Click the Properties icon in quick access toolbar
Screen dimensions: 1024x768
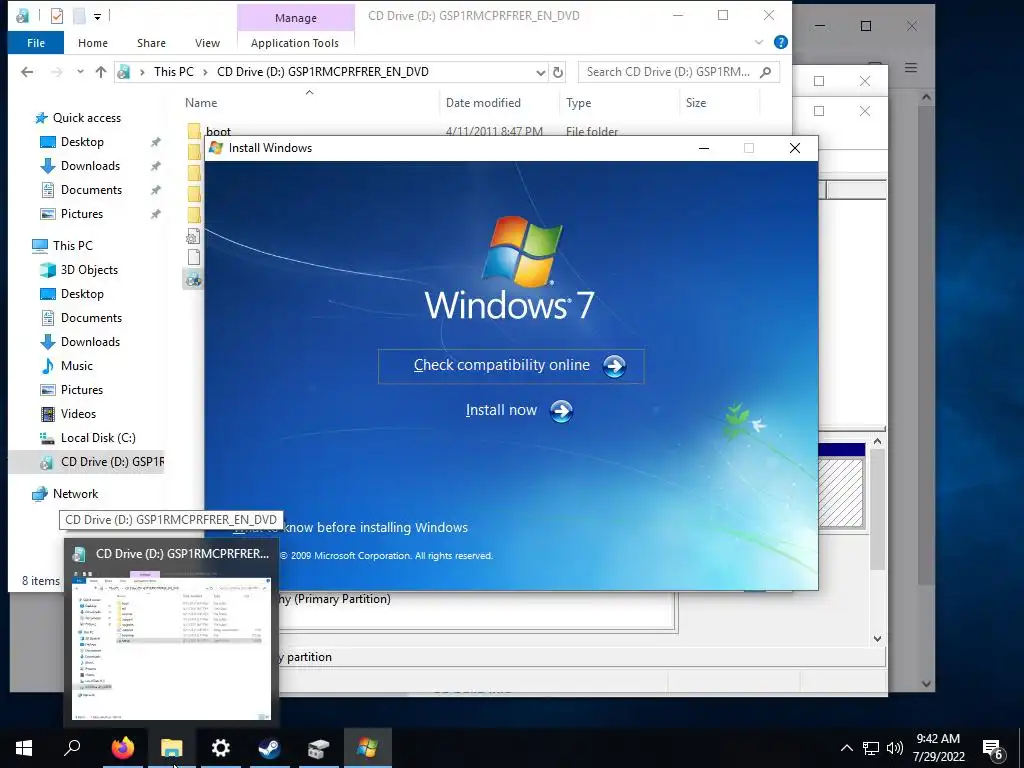tap(57, 15)
